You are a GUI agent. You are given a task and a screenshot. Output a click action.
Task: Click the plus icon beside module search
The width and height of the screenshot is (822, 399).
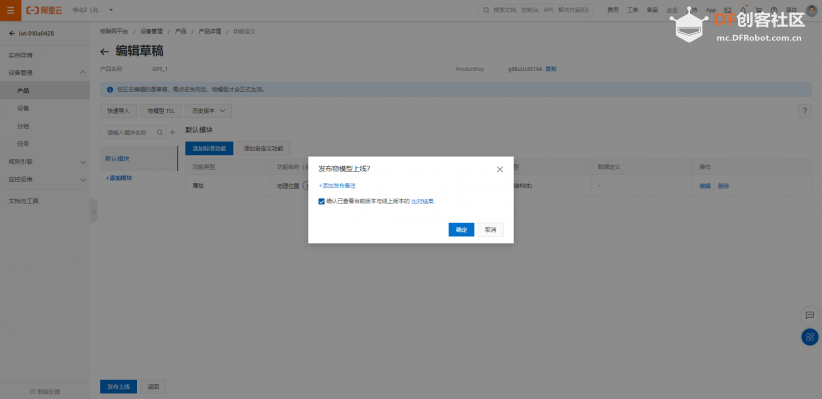[172, 132]
